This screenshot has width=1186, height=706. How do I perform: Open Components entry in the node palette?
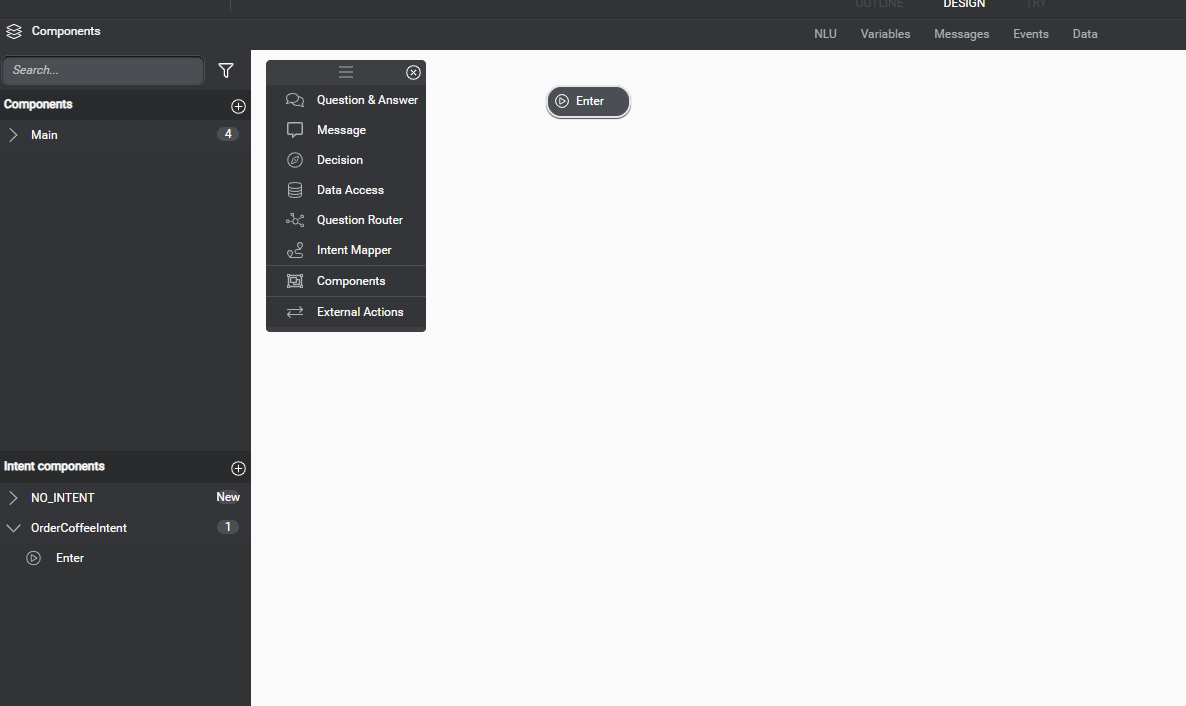coord(350,281)
